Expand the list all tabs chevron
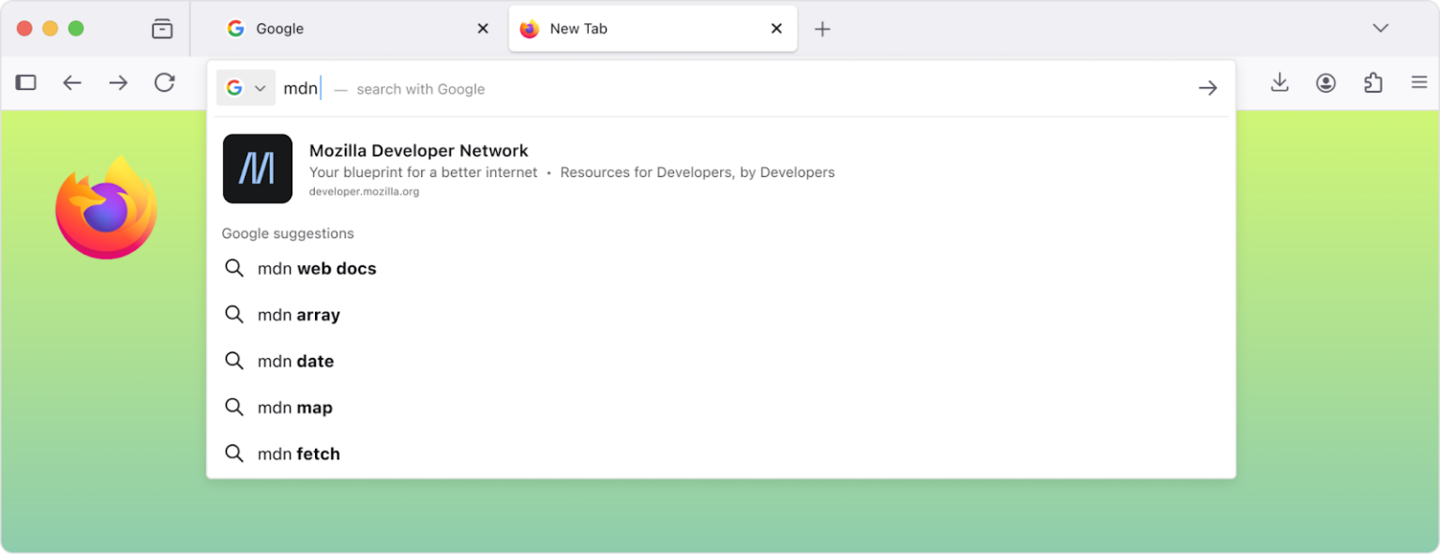Screen dimensions: 1440x554 click(1380, 29)
